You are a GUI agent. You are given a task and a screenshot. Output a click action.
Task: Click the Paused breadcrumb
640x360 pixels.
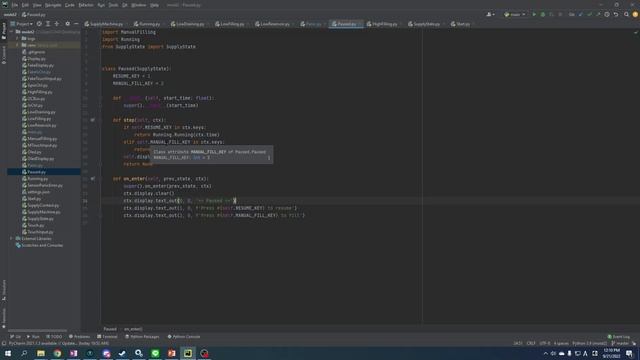[x=110, y=329]
